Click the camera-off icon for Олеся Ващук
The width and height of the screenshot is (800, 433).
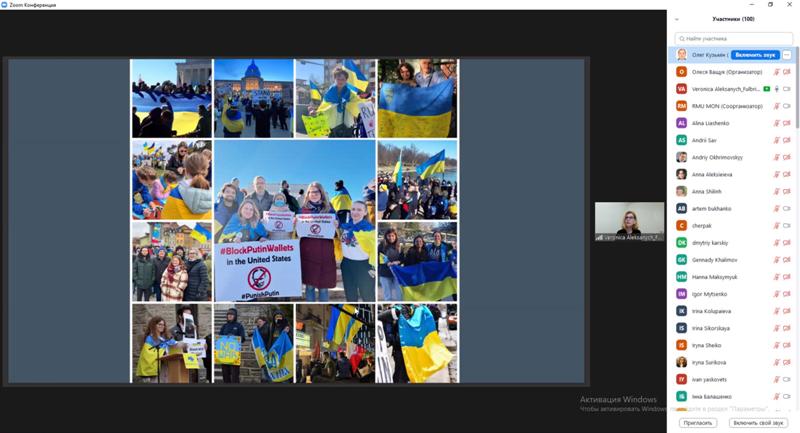click(x=787, y=72)
